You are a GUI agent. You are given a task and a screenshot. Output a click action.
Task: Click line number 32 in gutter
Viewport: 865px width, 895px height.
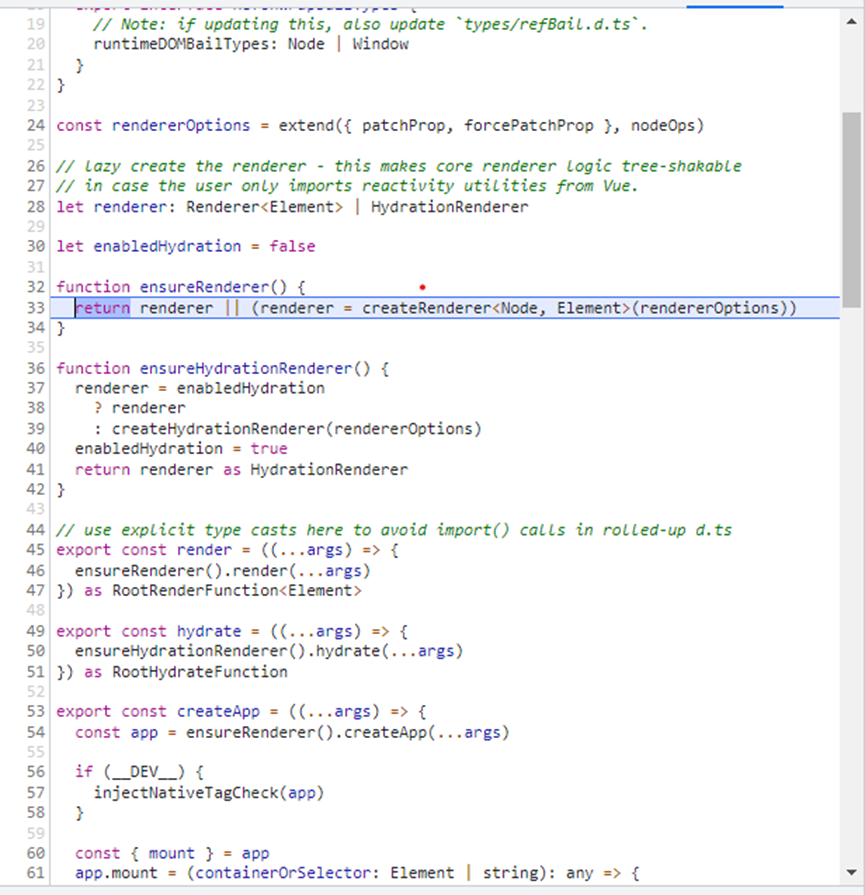35,287
